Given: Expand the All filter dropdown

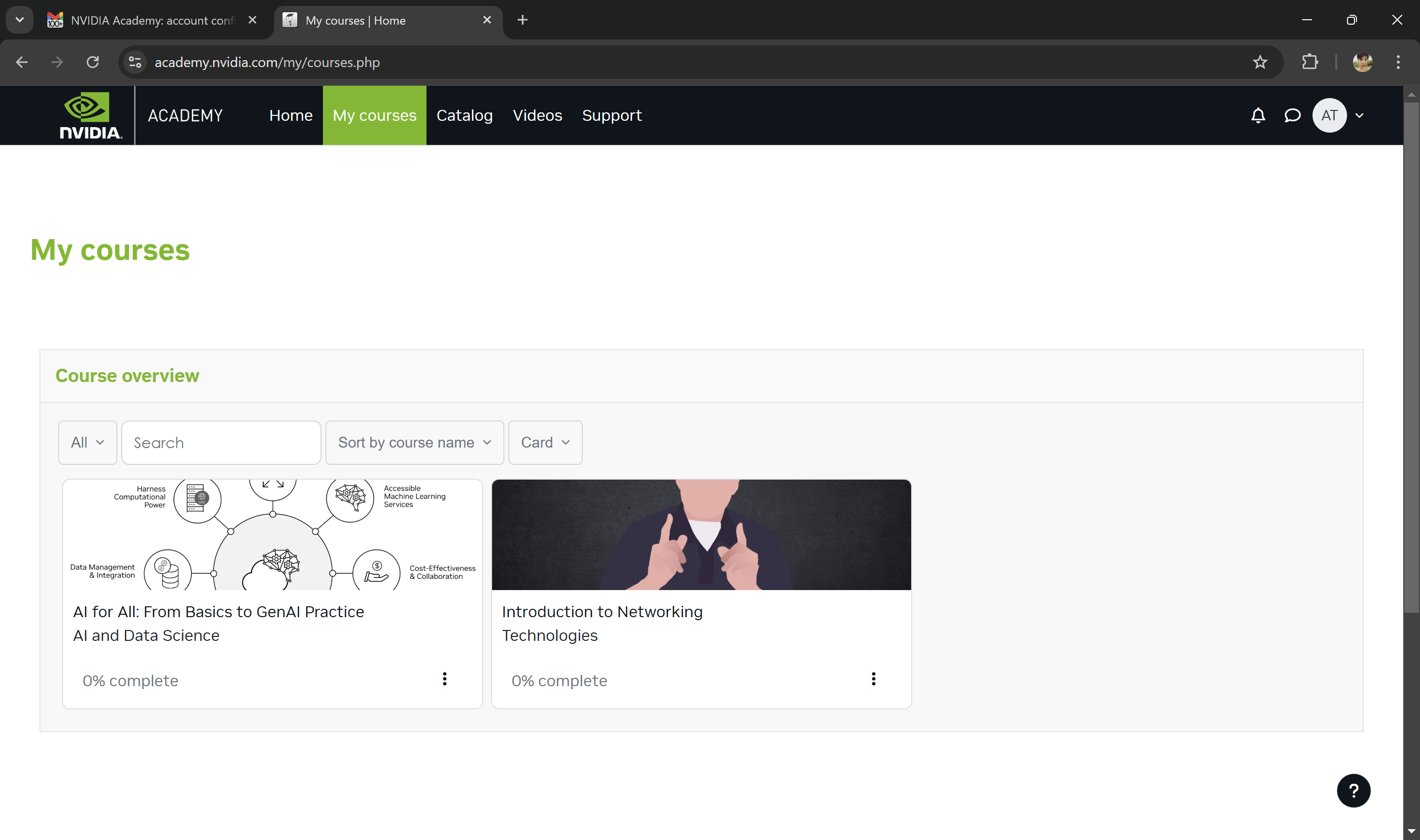Looking at the screenshot, I should coord(87,443).
